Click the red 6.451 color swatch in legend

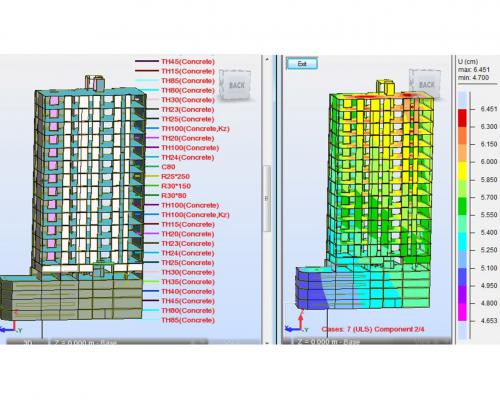pos(462,118)
